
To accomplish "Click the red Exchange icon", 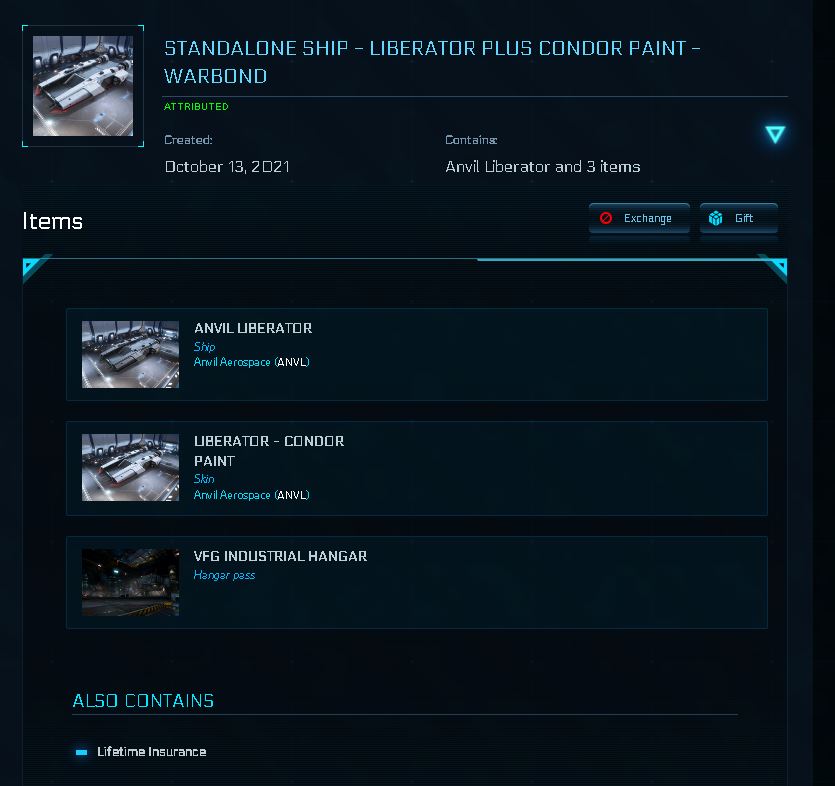I will click(606, 218).
